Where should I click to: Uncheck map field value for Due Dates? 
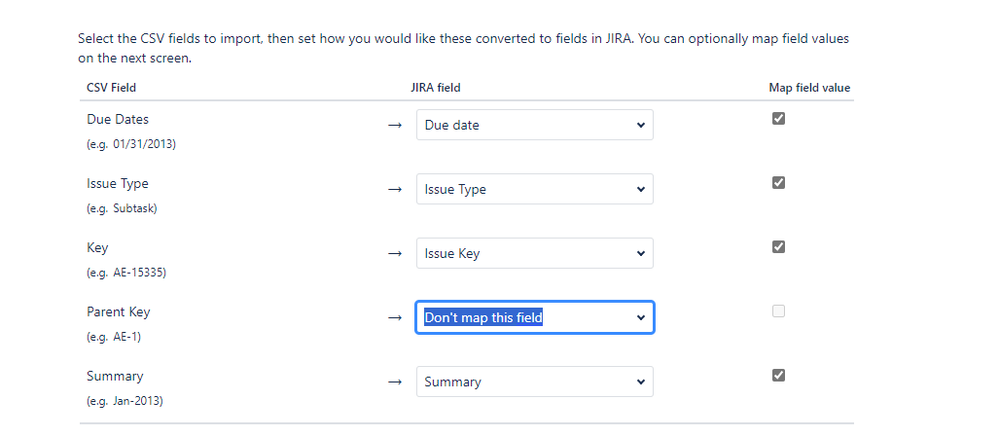[779, 118]
